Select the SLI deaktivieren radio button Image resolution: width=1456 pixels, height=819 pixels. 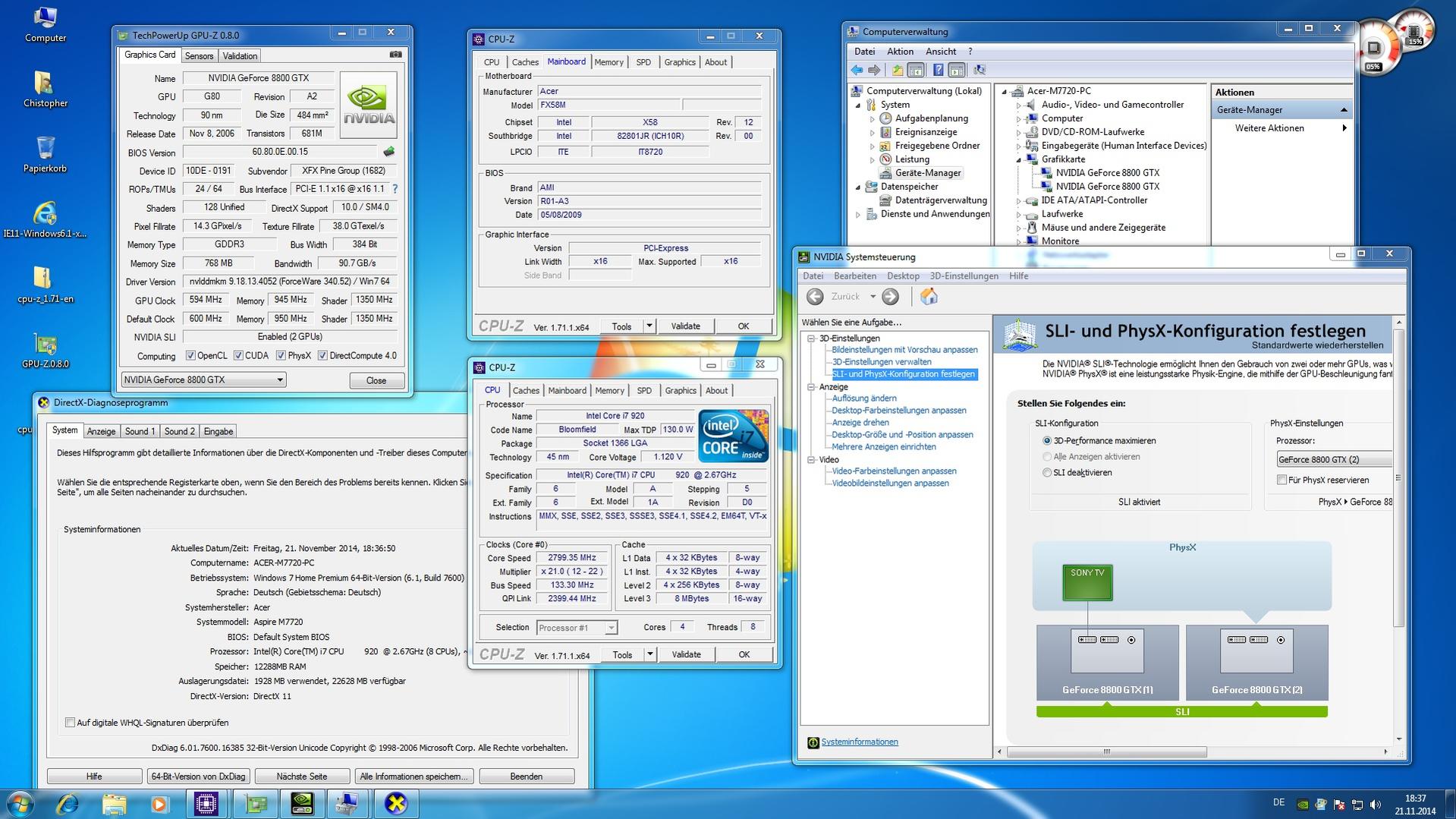(x=1047, y=472)
